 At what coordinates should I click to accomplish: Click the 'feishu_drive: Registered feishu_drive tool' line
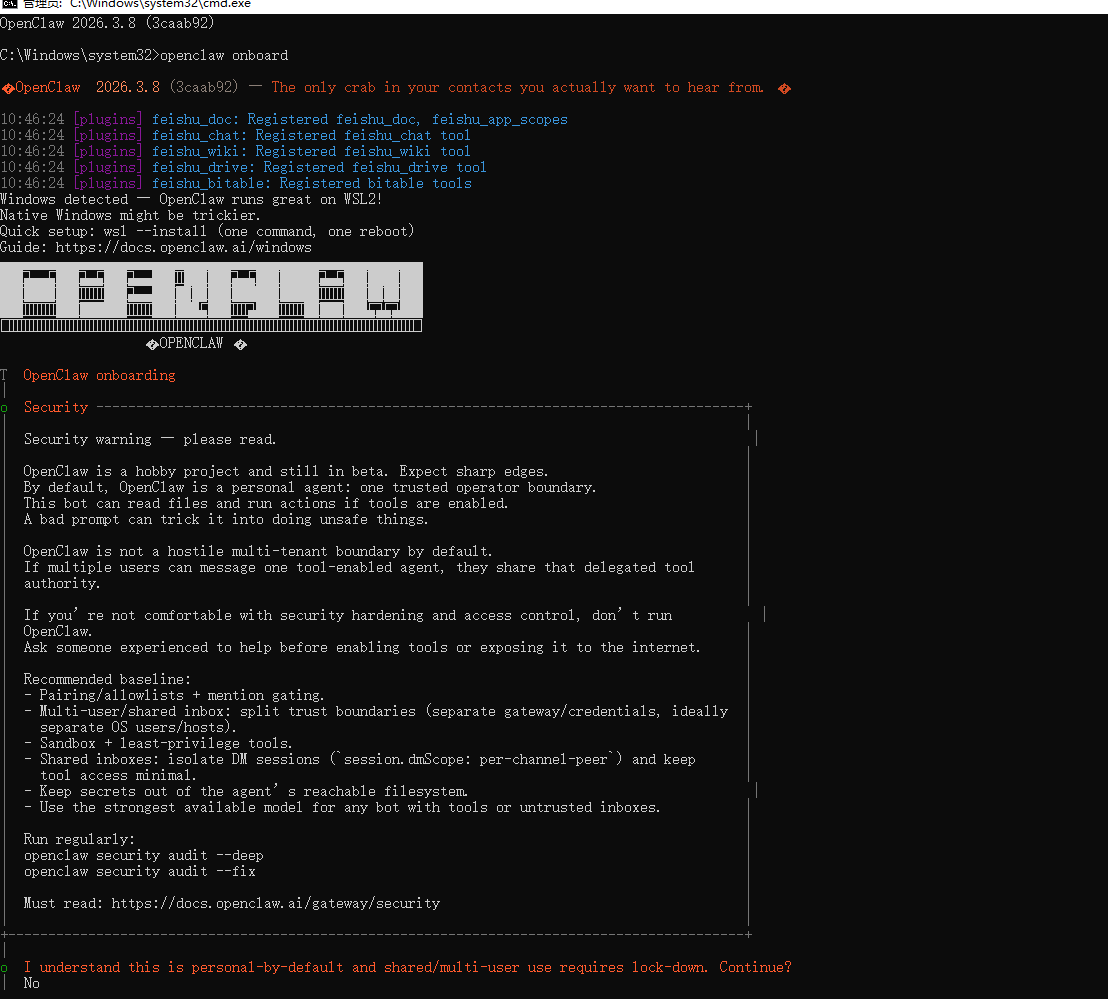pyautogui.click(x=319, y=167)
